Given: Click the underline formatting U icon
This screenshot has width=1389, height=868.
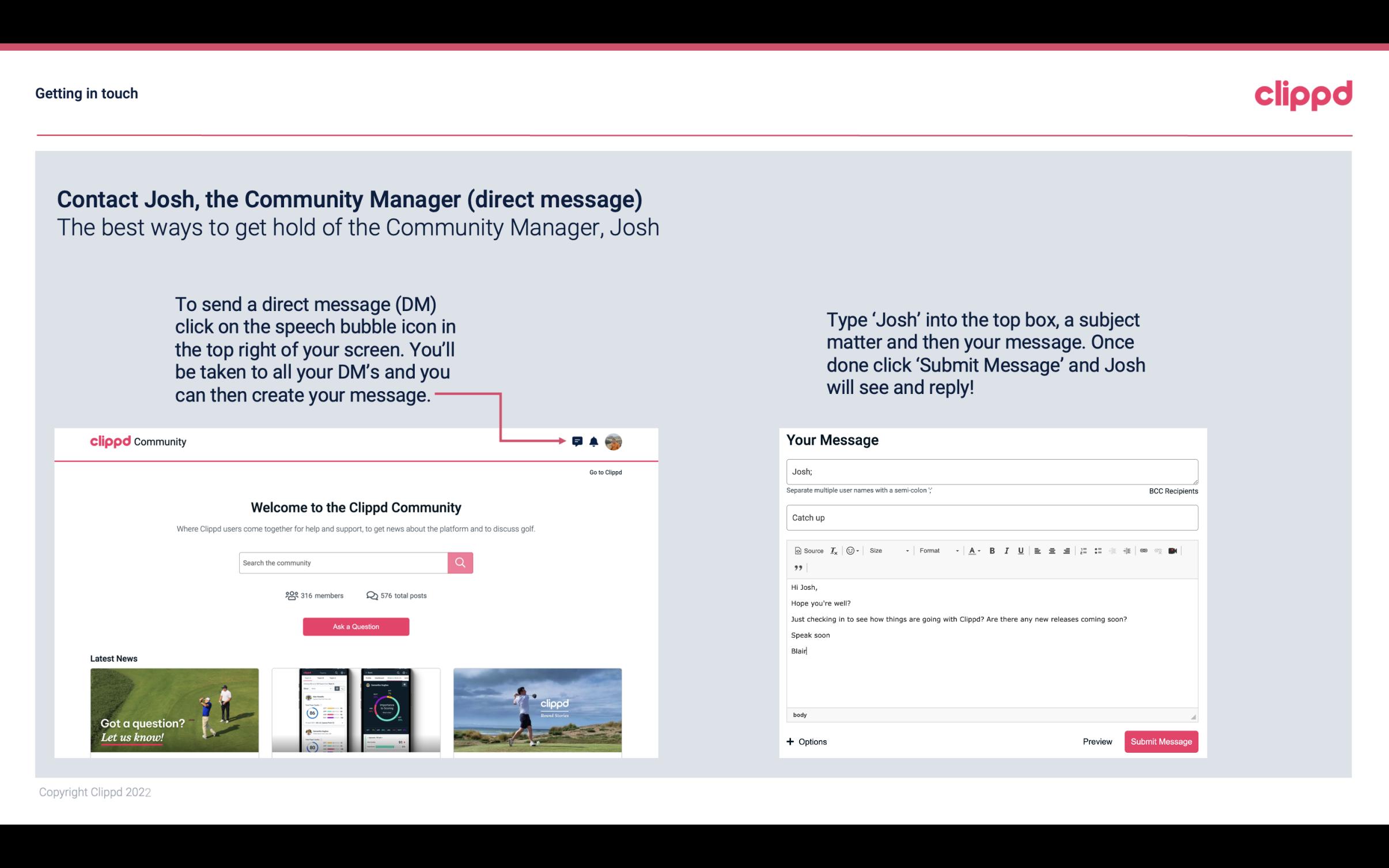Looking at the screenshot, I should click(1022, 550).
